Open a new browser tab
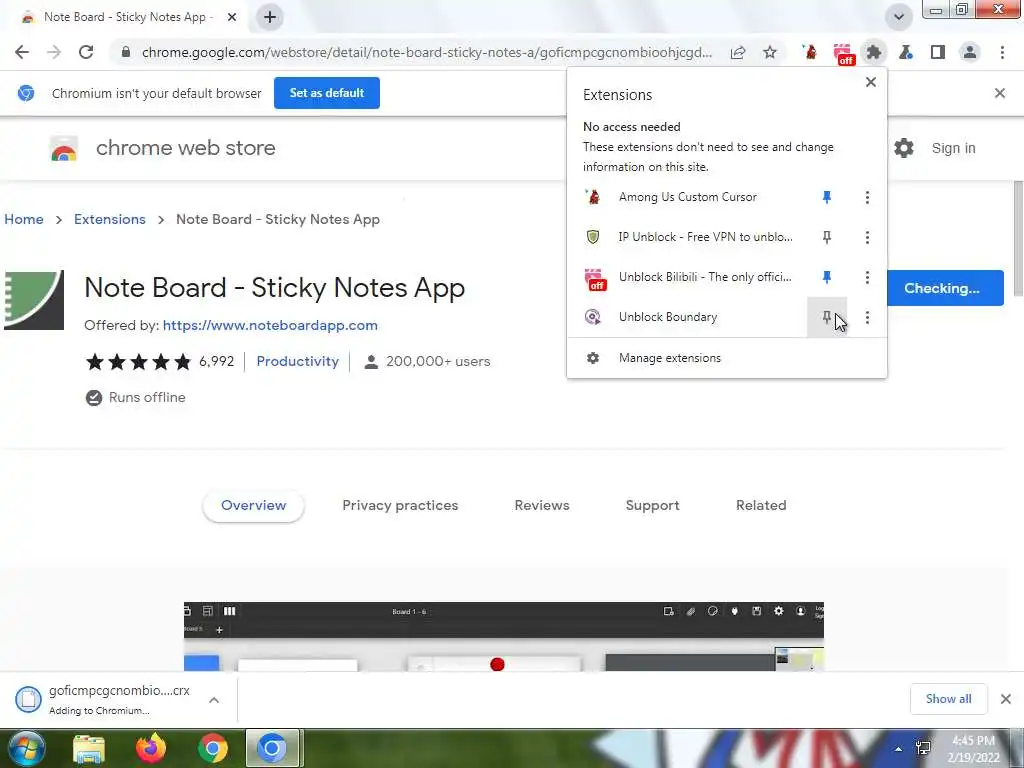Image resolution: width=1024 pixels, height=768 pixels. pyautogui.click(x=270, y=17)
